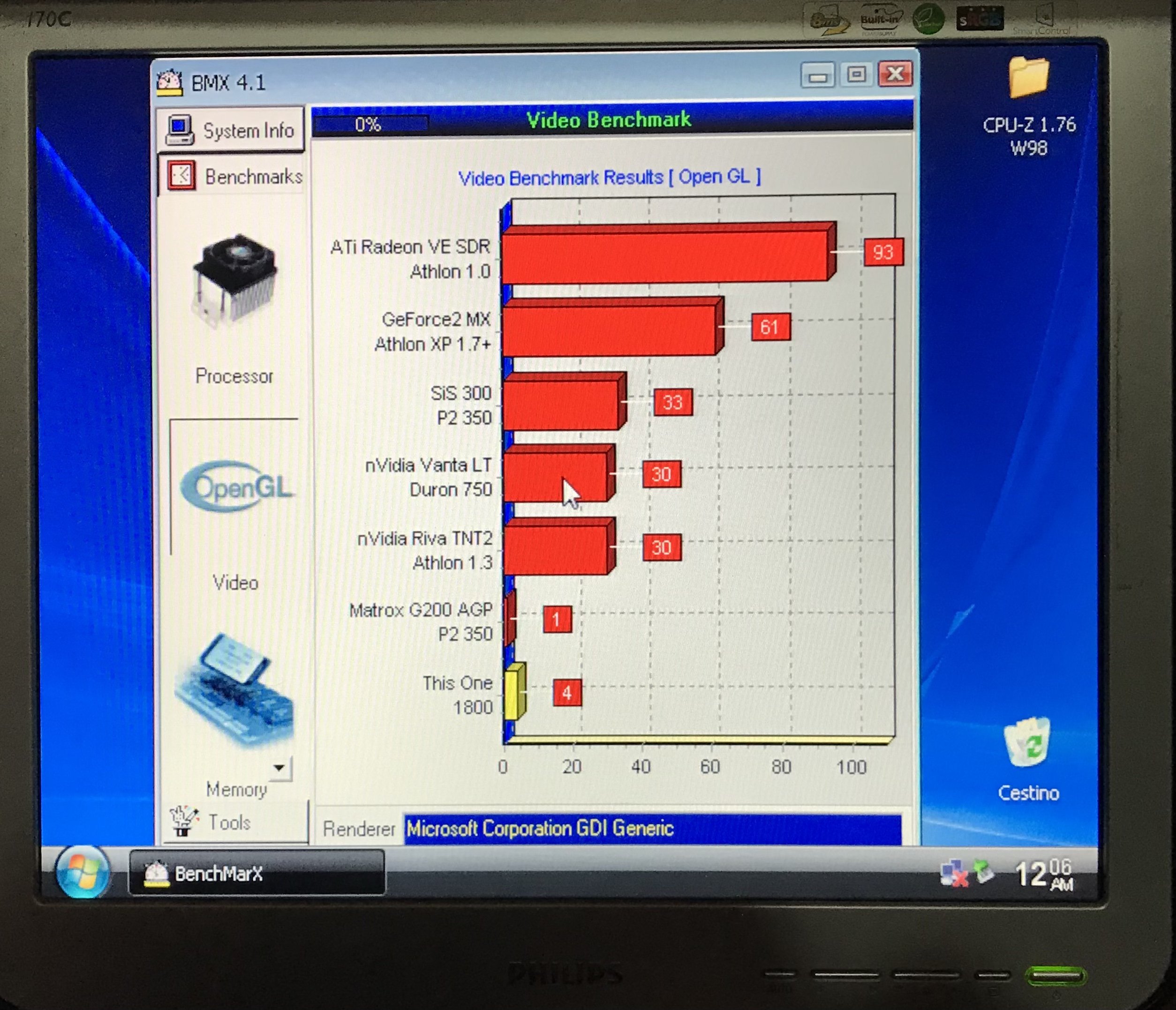Click the red Benchmarks clock icon
The image size is (1176, 1010).
tap(181, 176)
